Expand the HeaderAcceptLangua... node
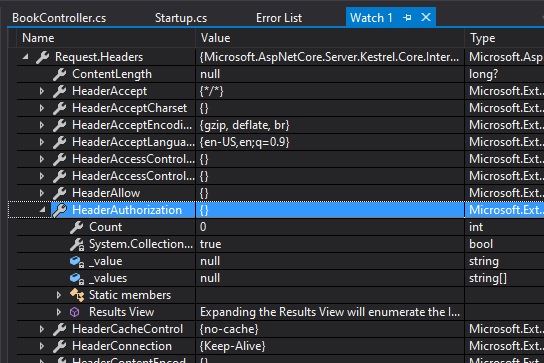This screenshot has height=363, width=544. point(42,142)
